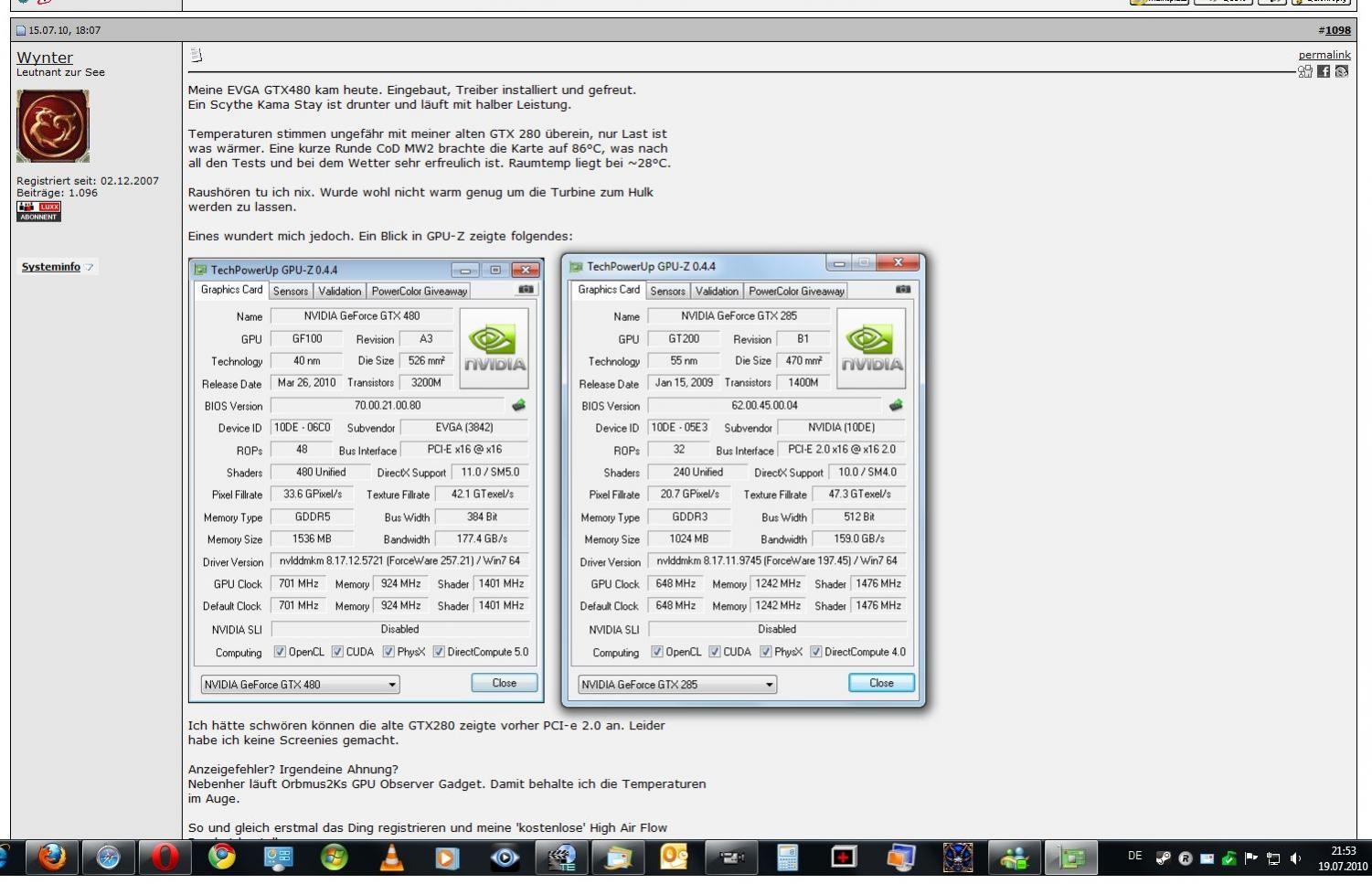The height and width of the screenshot is (884, 1372).
Task: Click Wynter's dragon avatar image
Action: click(53, 126)
